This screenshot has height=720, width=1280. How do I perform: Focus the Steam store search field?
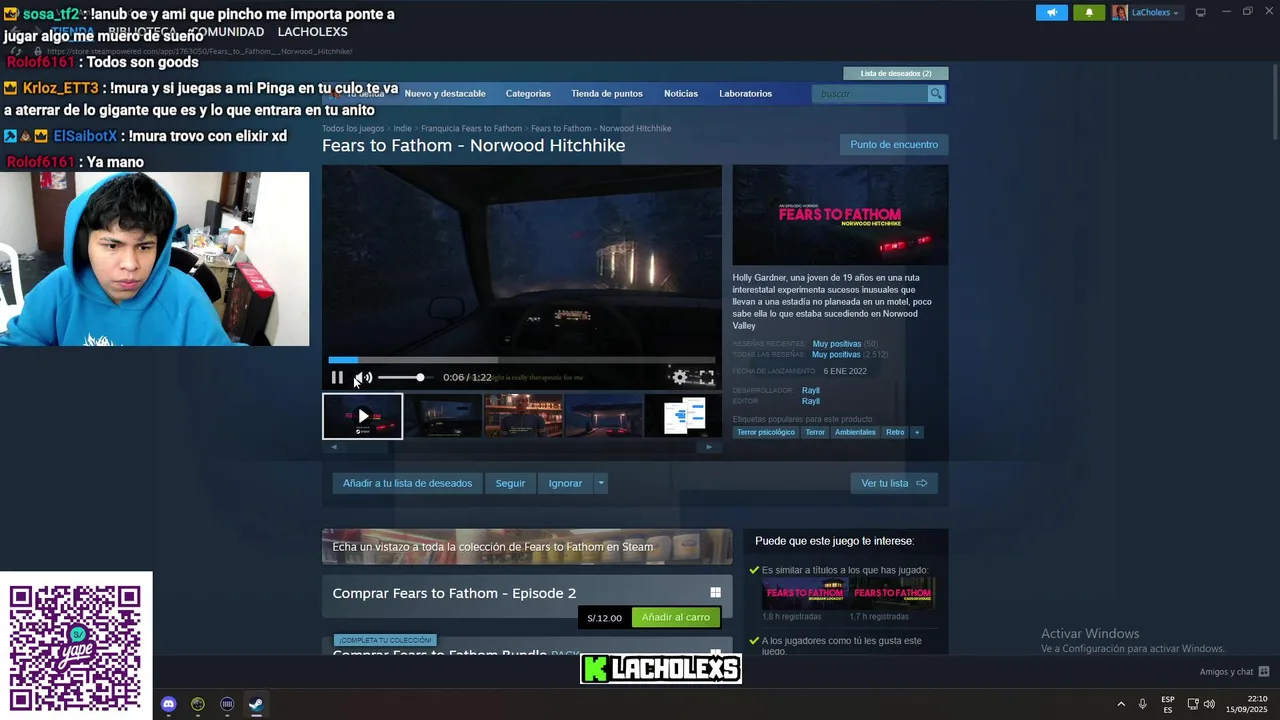click(x=871, y=93)
